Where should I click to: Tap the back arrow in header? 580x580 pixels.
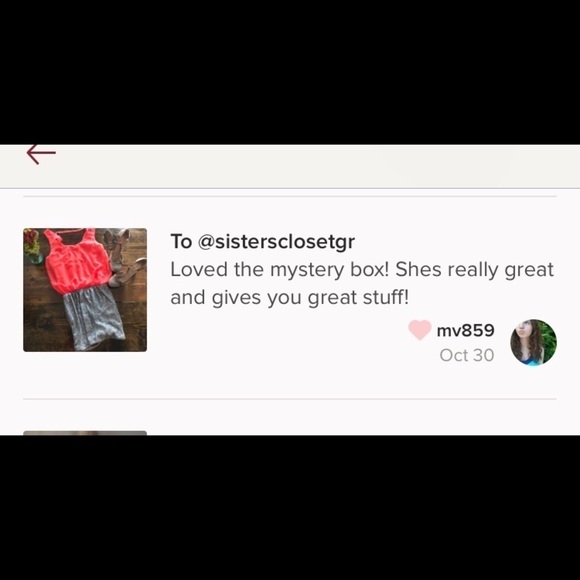pos(41,154)
